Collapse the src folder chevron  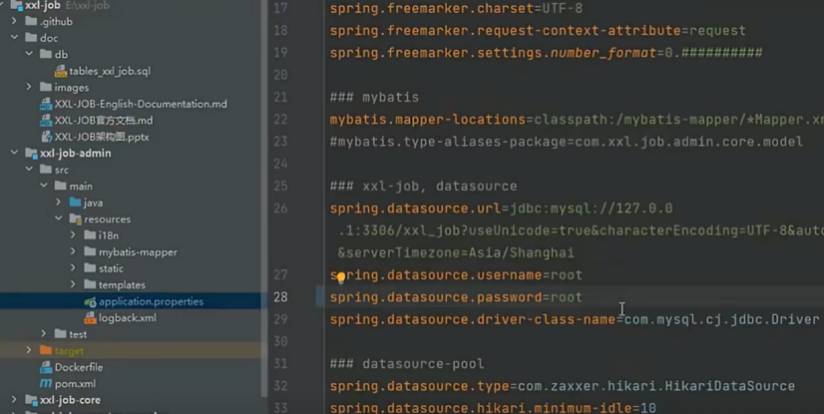point(29,169)
